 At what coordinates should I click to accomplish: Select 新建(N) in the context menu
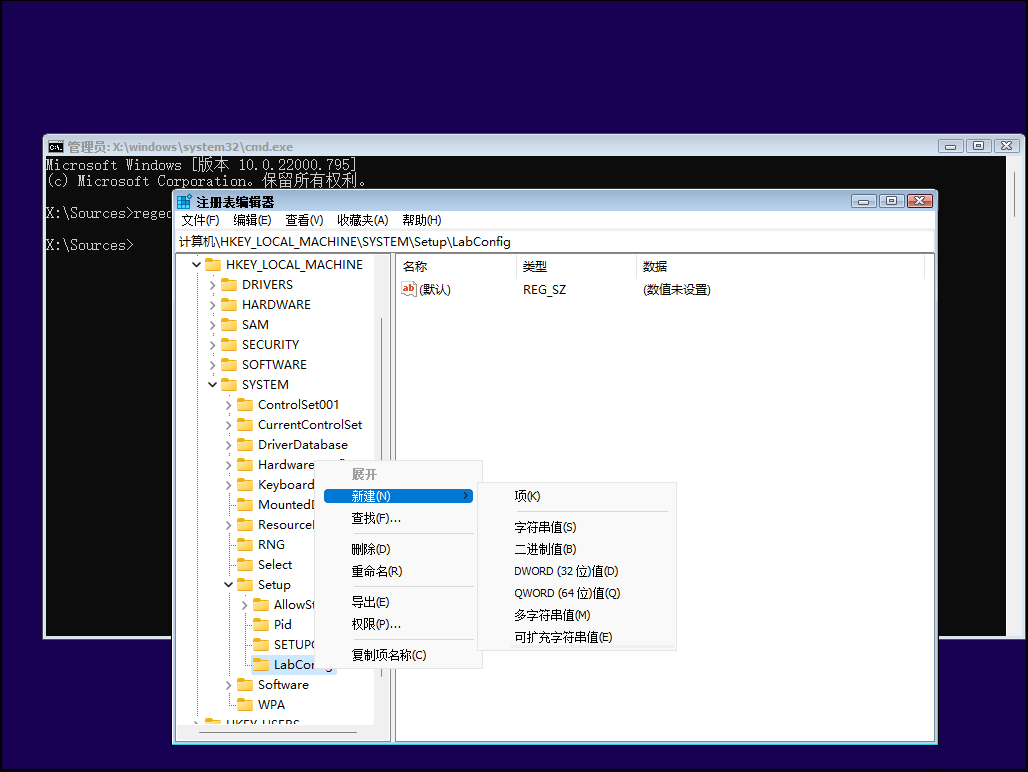tap(398, 496)
